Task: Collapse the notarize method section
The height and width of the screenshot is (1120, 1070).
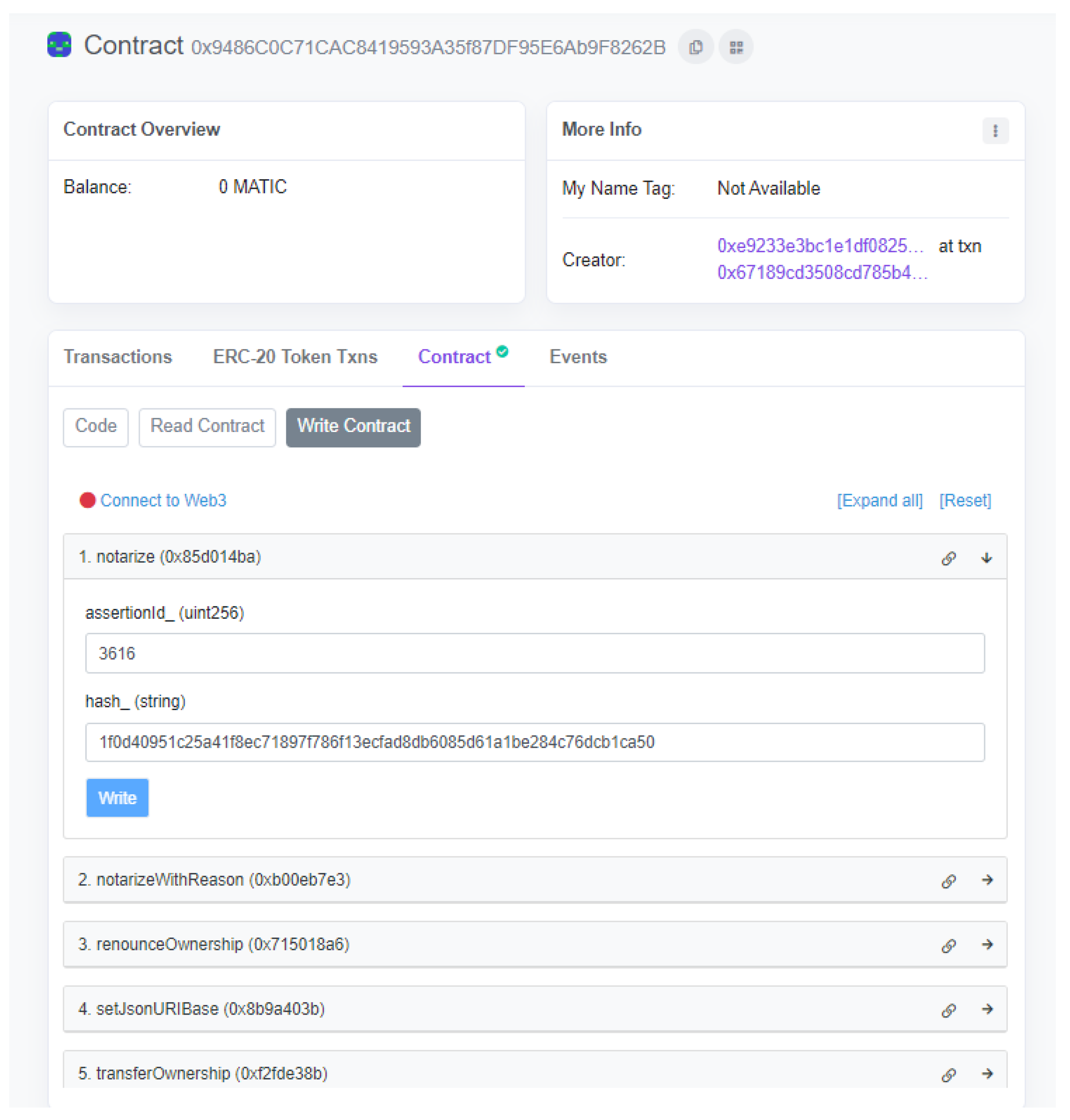Action: click(986, 557)
